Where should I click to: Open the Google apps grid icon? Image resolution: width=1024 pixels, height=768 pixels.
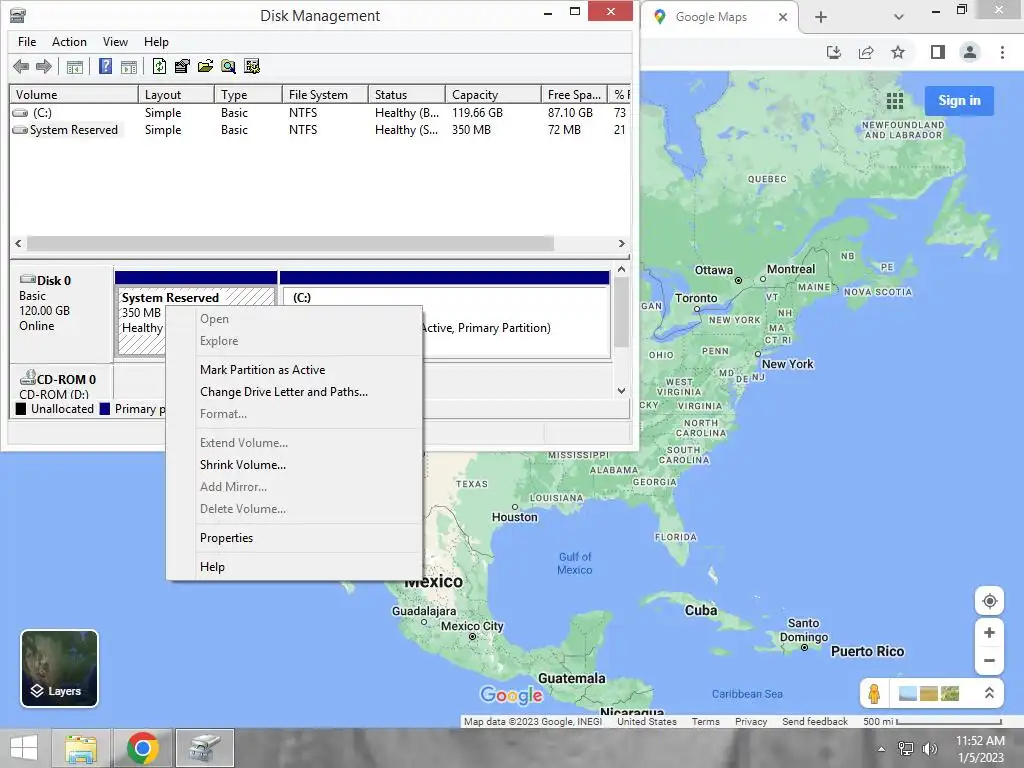pos(895,101)
